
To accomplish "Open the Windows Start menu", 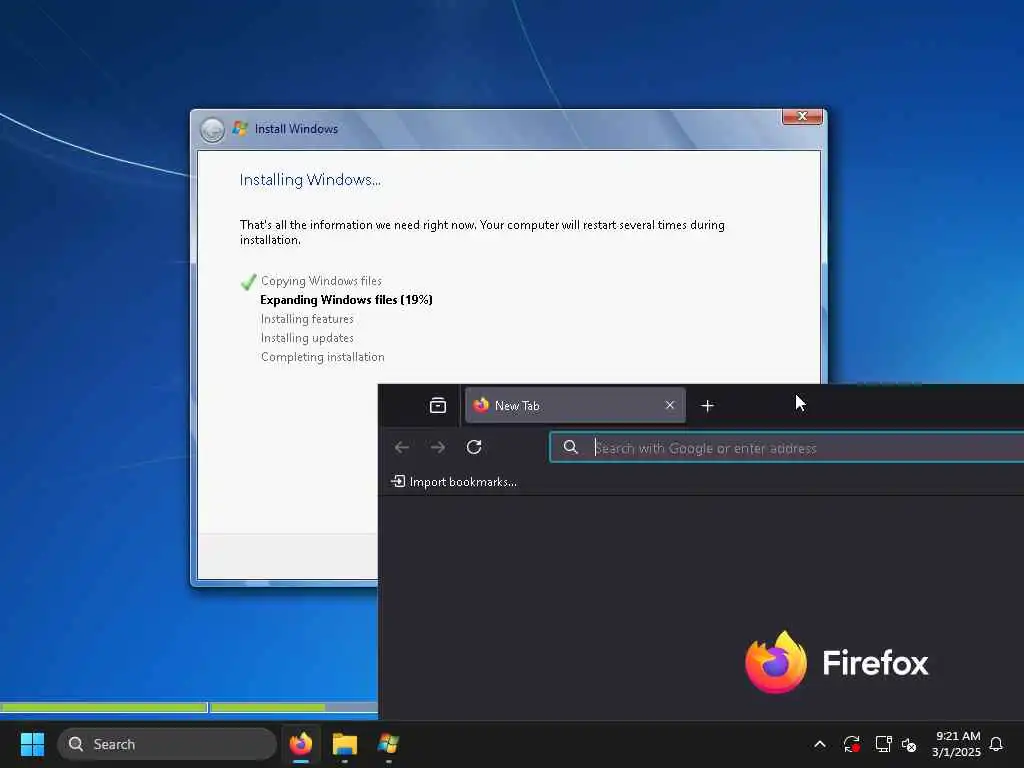I will 32,744.
